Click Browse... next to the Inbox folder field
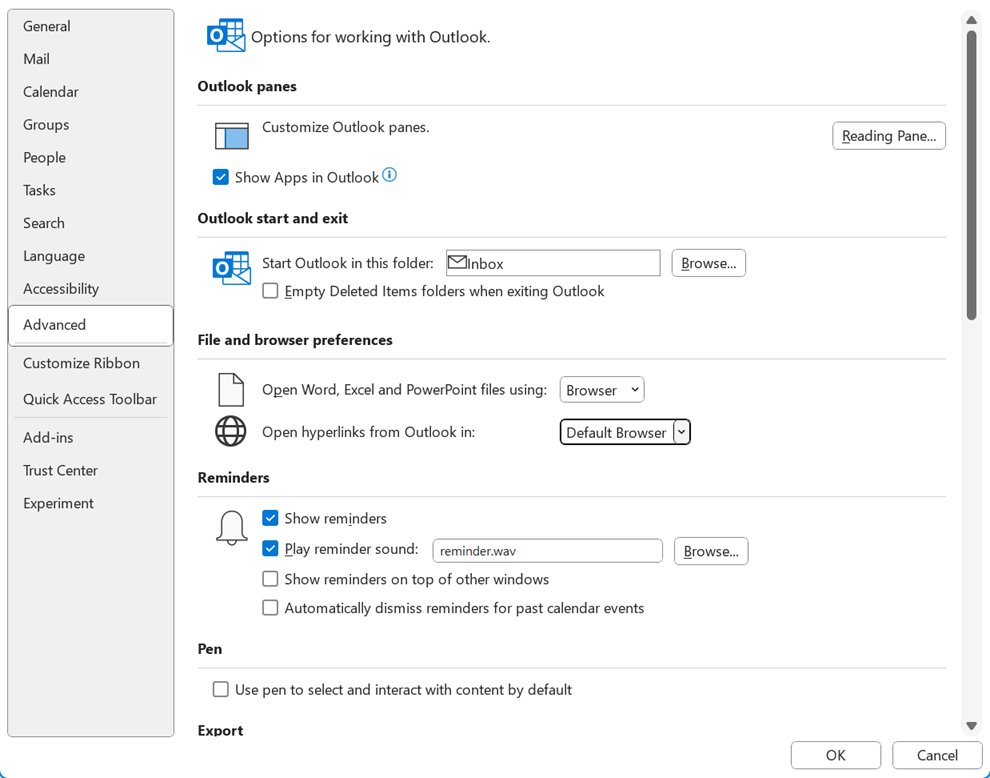Viewport: 990px width, 778px height. click(708, 263)
